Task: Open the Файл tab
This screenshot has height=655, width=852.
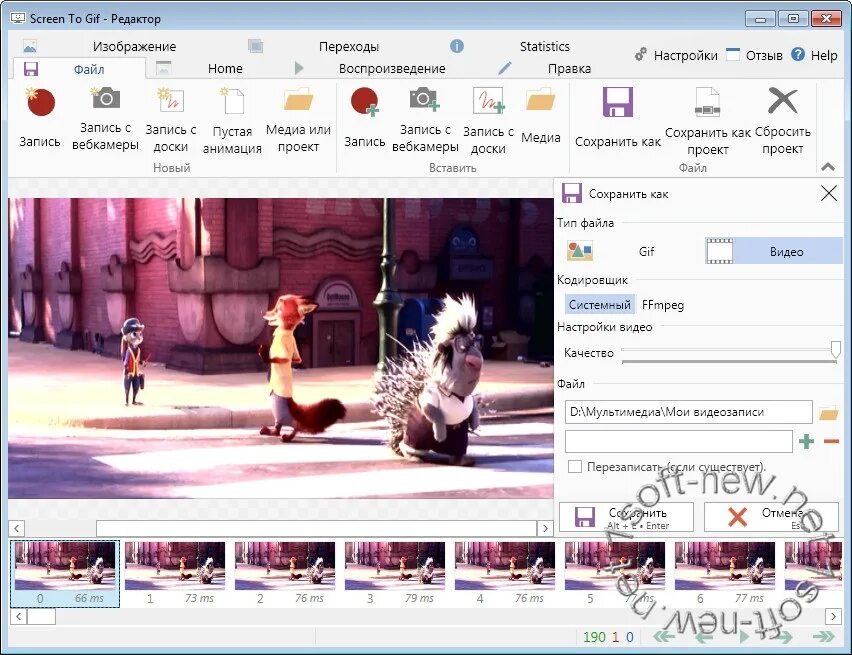Action: coord(79,69)
